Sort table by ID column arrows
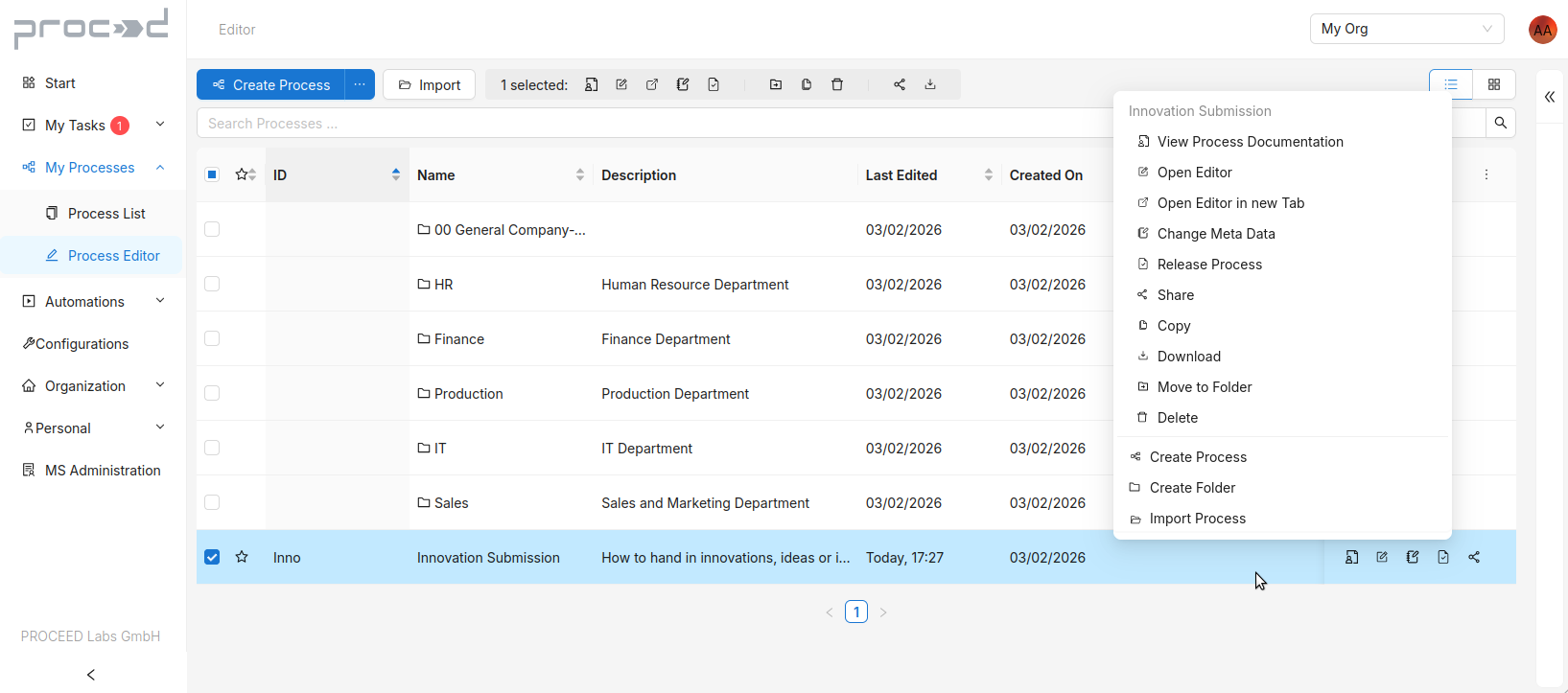 click(x=396, y=174)
